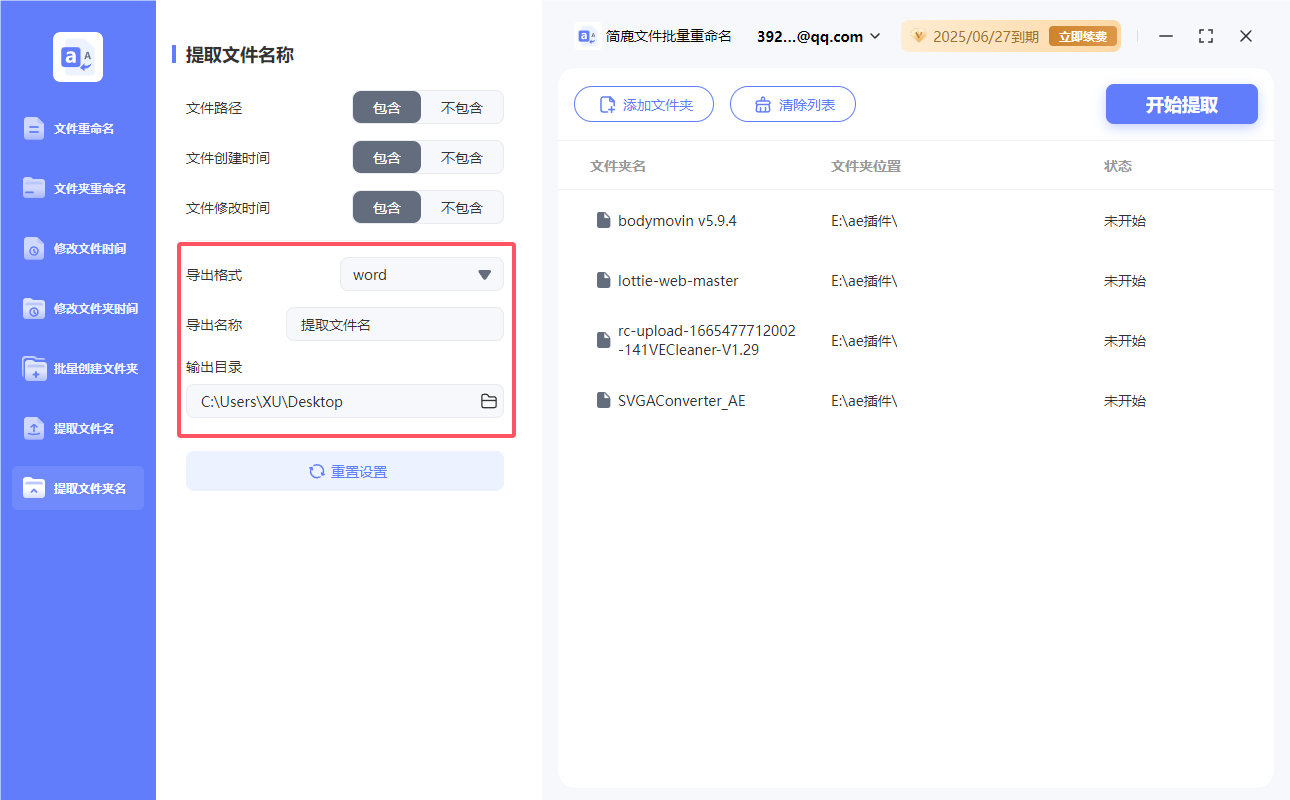Open the 提取文件夹名 sidebar entry

77,488
